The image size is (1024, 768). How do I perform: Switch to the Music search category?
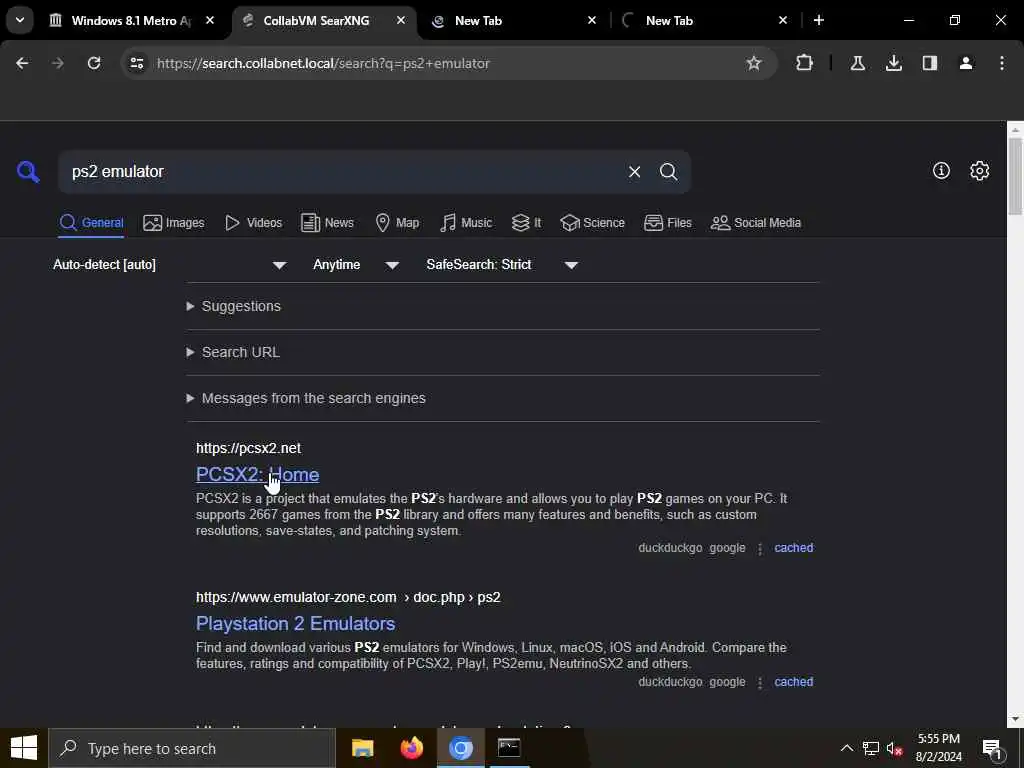tap(466, 223)
